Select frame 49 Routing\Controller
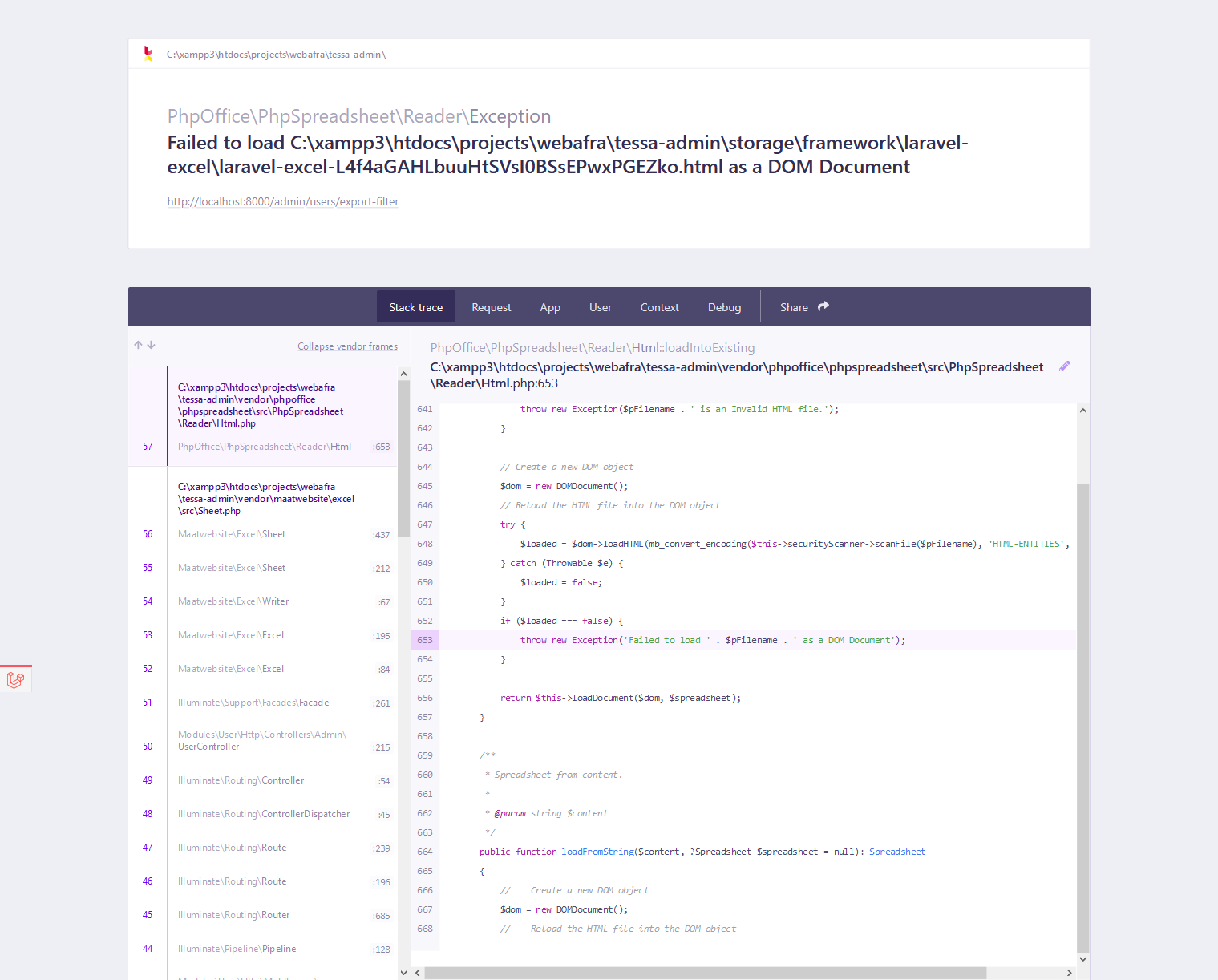 point(263,780)
